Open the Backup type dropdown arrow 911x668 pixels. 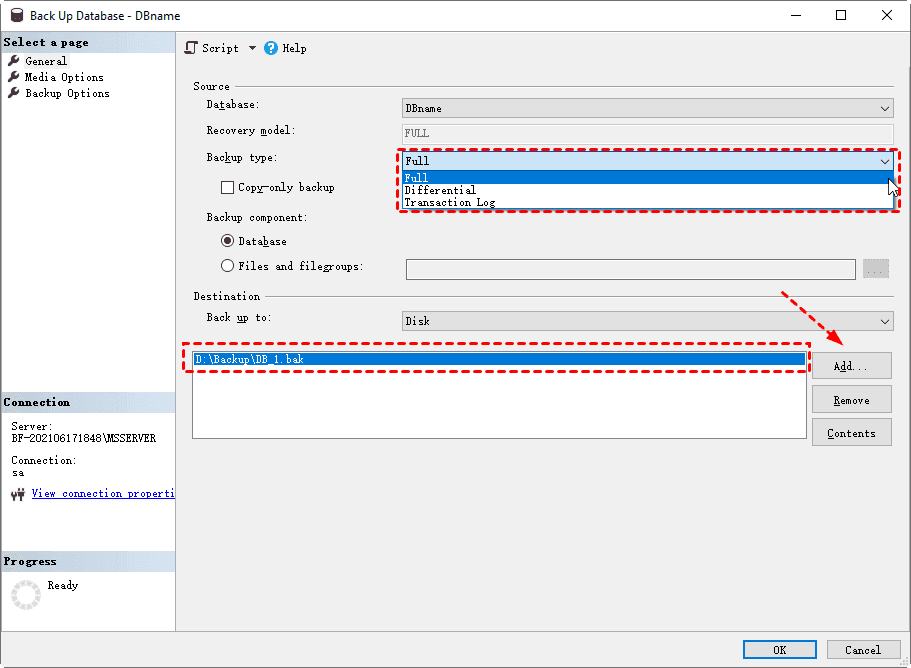click(x=884, y=161)
